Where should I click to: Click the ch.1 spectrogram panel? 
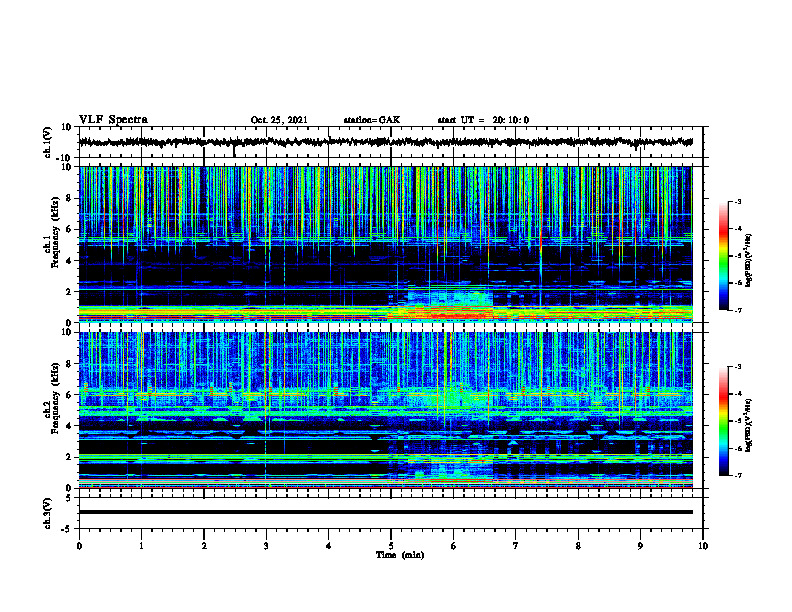386,244
